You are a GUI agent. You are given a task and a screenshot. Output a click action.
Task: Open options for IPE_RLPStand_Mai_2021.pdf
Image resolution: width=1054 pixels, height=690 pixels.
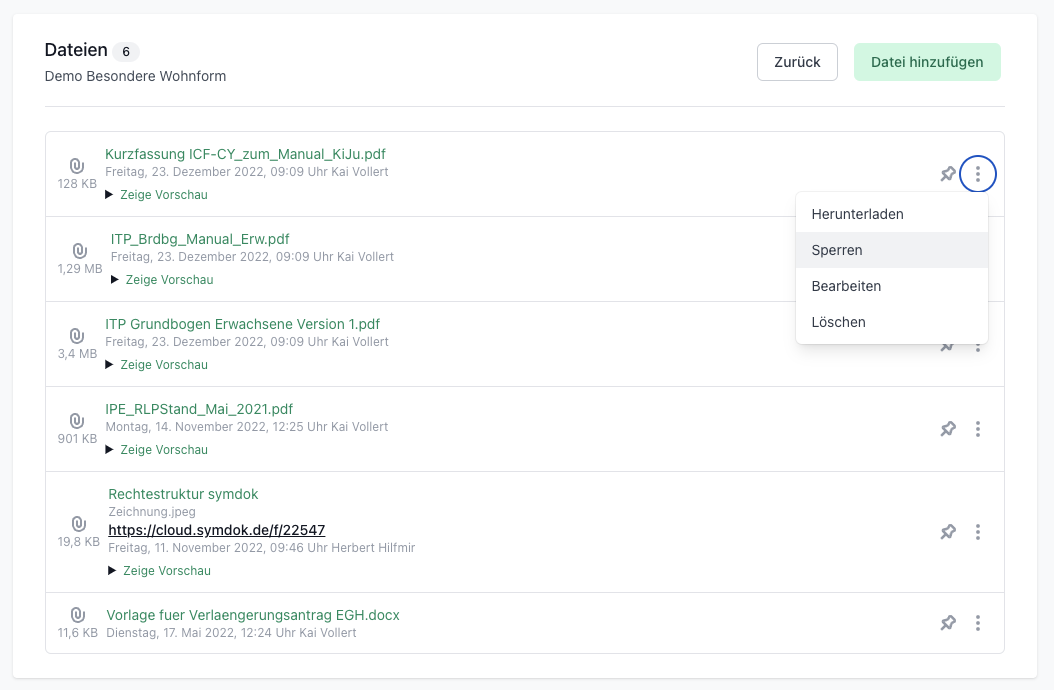pos(977,429)
